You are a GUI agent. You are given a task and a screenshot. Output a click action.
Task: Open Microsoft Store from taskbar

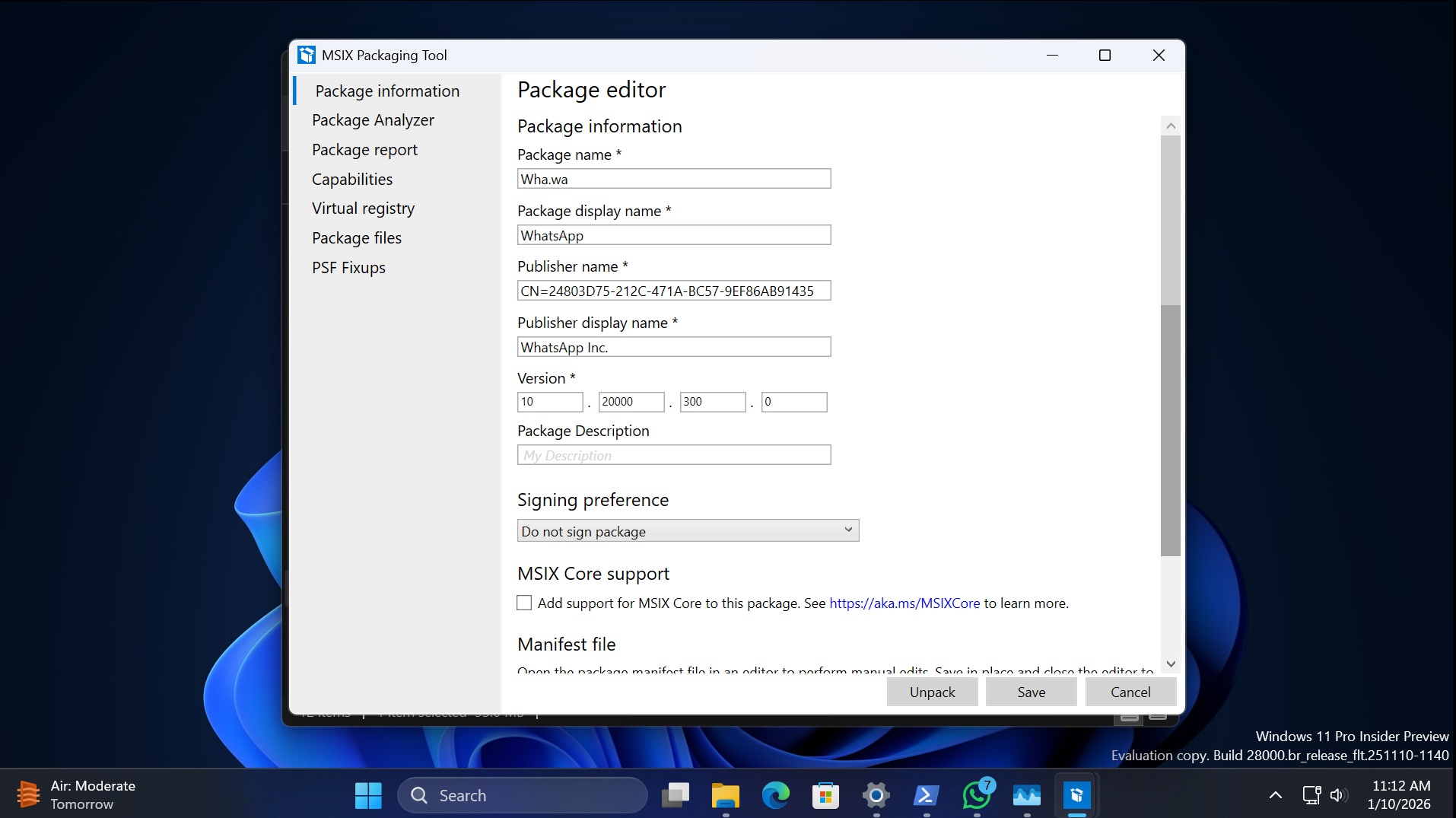pyautogui.click(x=825, y=795)
